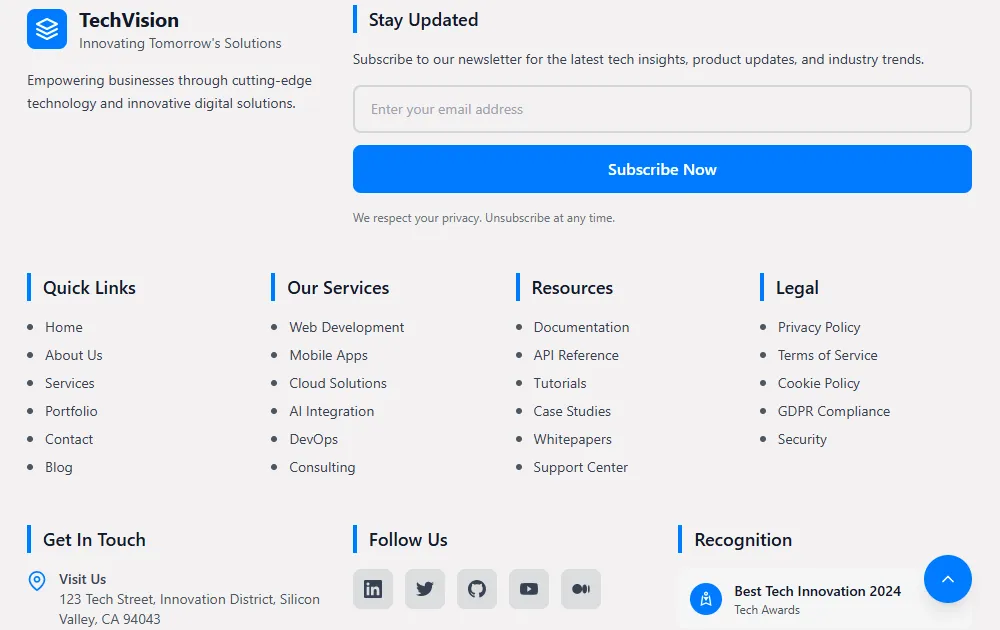Focus the email address input field
Viewport: 1000px width, 630px height.
click(662, 109)
